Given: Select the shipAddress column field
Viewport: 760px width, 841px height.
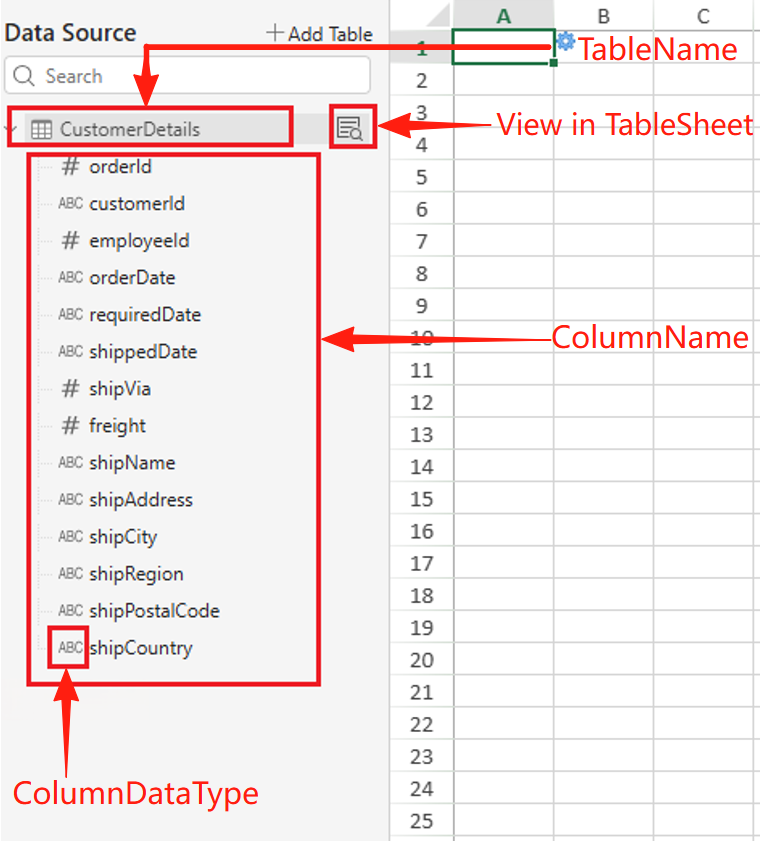Looking at the screenshot, I should tap(140, 500).
